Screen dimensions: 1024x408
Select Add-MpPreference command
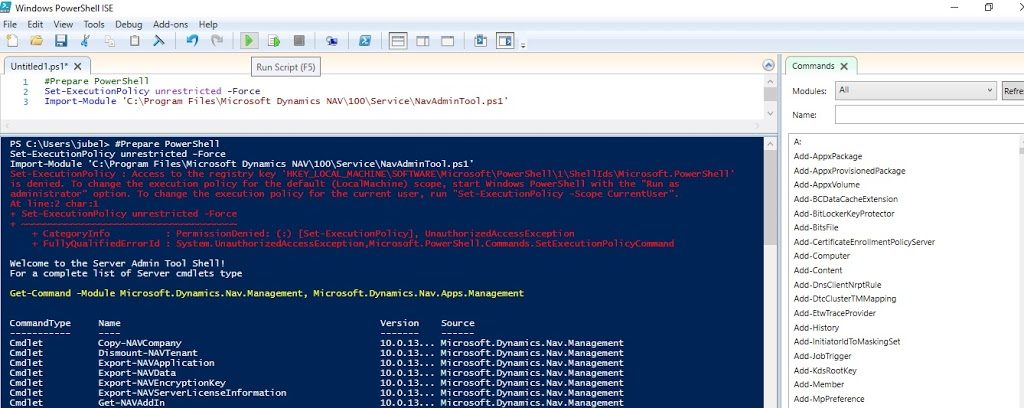point(829,399)
